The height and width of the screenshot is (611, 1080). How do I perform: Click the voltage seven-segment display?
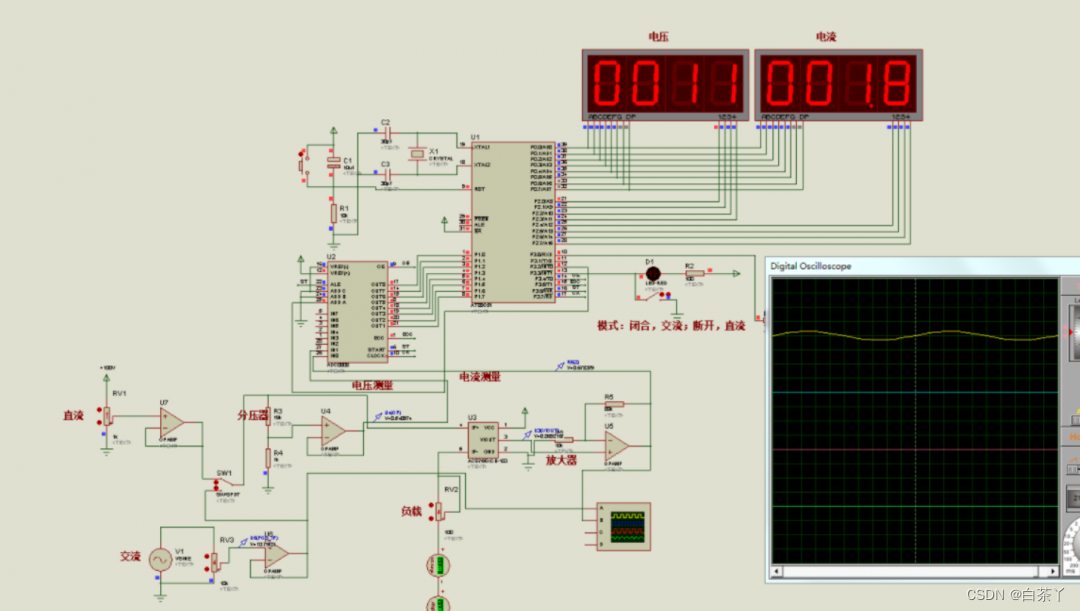665,85
